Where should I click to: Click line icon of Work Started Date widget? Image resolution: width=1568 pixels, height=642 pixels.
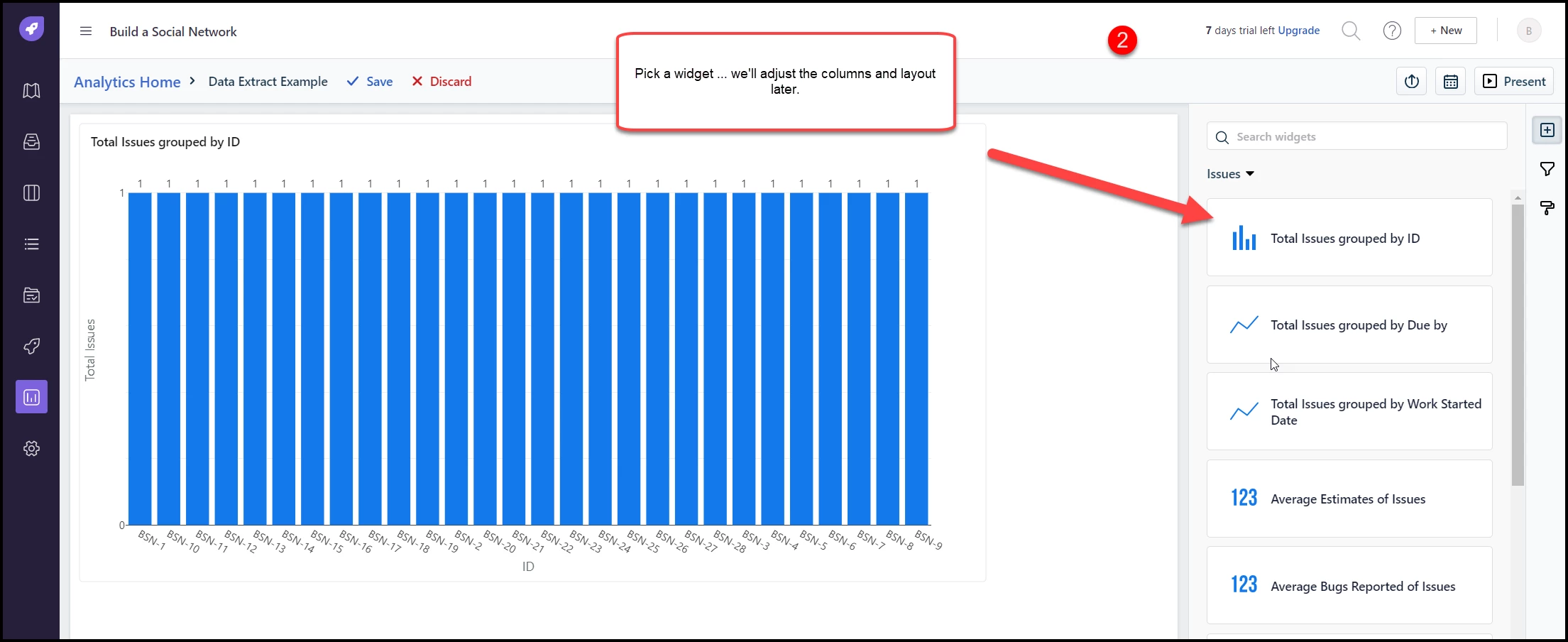click(x=1244, y=412)
